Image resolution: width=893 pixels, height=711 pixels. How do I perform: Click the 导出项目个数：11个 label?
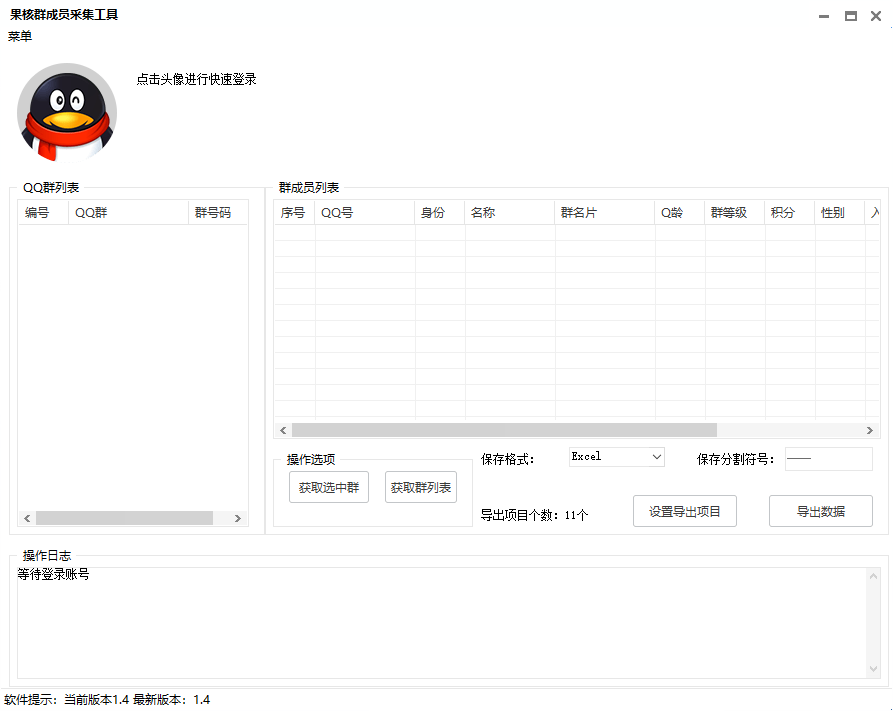tap(534, 515)
